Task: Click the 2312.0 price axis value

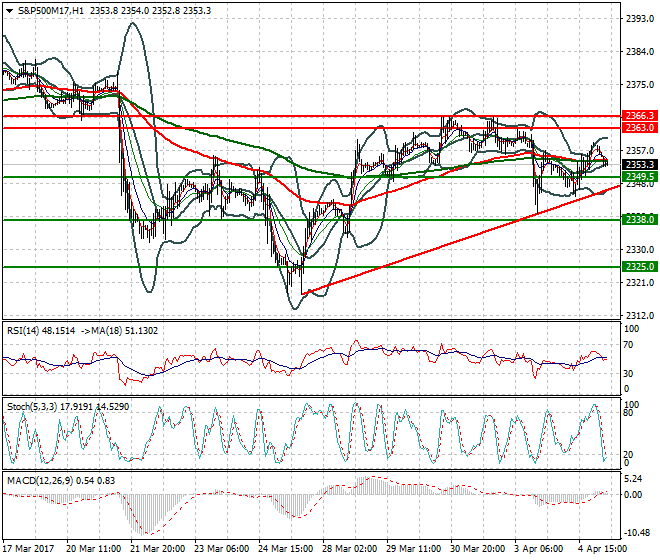Action: (640, 315)
